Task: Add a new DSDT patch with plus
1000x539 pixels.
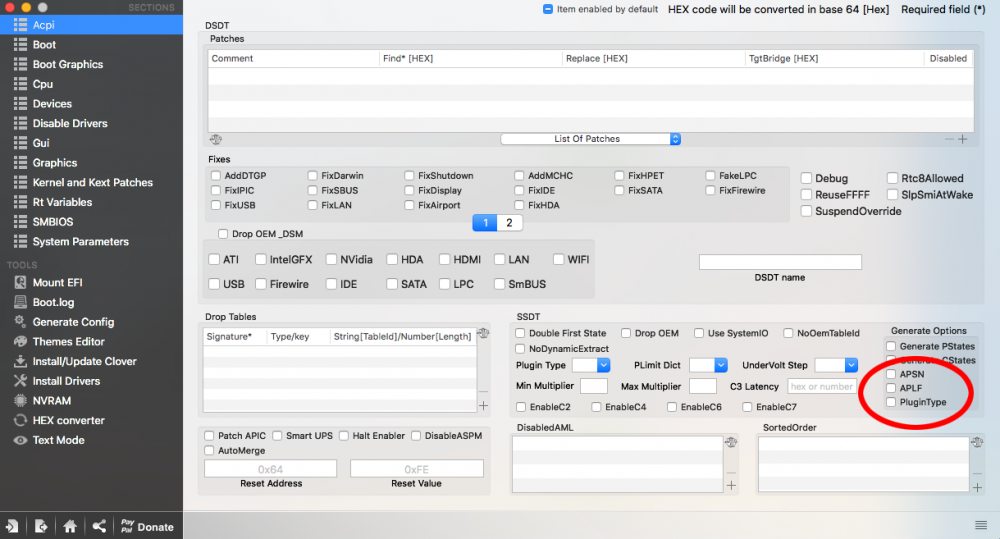Action: coord(962,139)
